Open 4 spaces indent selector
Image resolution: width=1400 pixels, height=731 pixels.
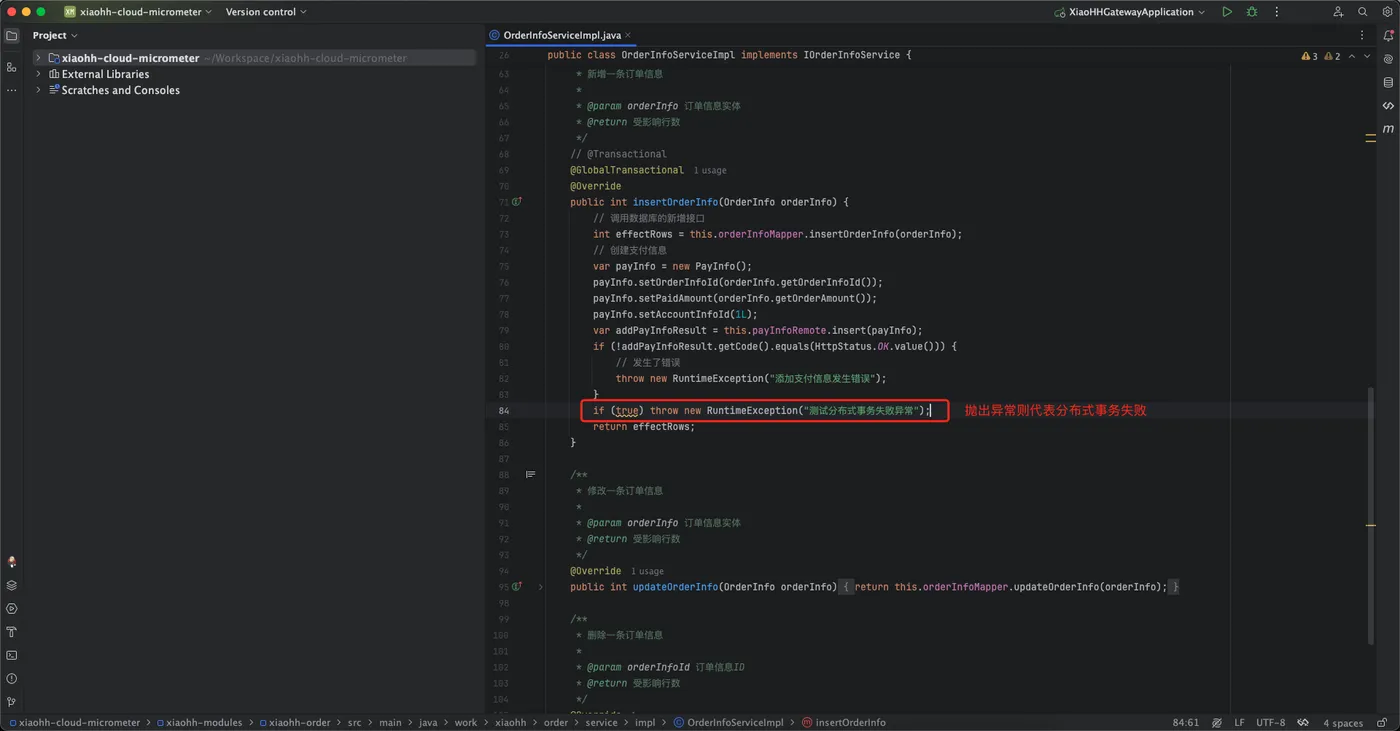tap(1342, 722)
